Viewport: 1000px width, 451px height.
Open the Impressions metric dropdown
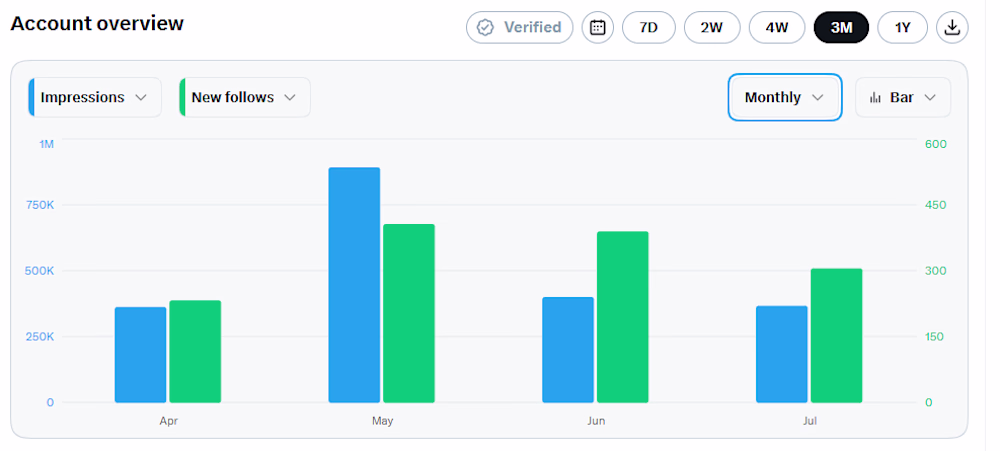94,97
